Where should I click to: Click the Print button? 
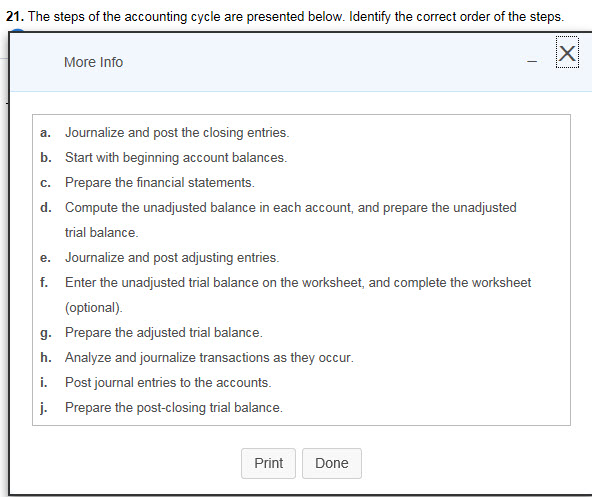pyautogui.click(x=268, y=463)
